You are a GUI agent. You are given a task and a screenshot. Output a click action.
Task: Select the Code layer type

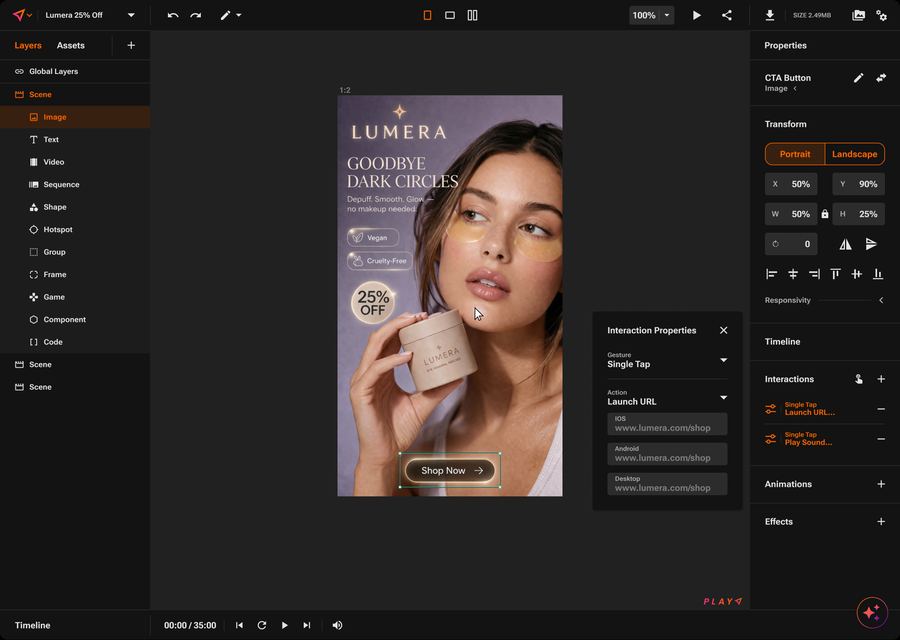click(x=75, y=342)
